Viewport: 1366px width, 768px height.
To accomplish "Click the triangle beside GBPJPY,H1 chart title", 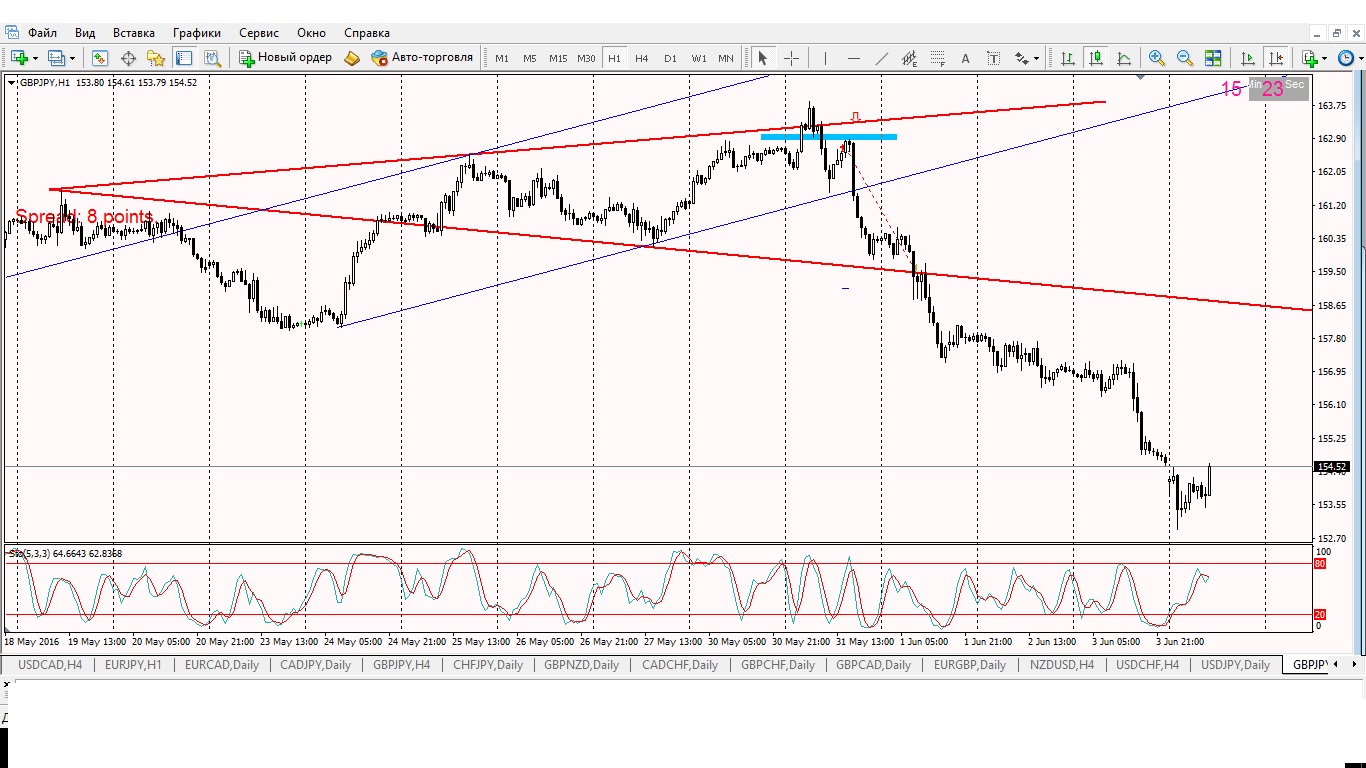I will (12, 83).
